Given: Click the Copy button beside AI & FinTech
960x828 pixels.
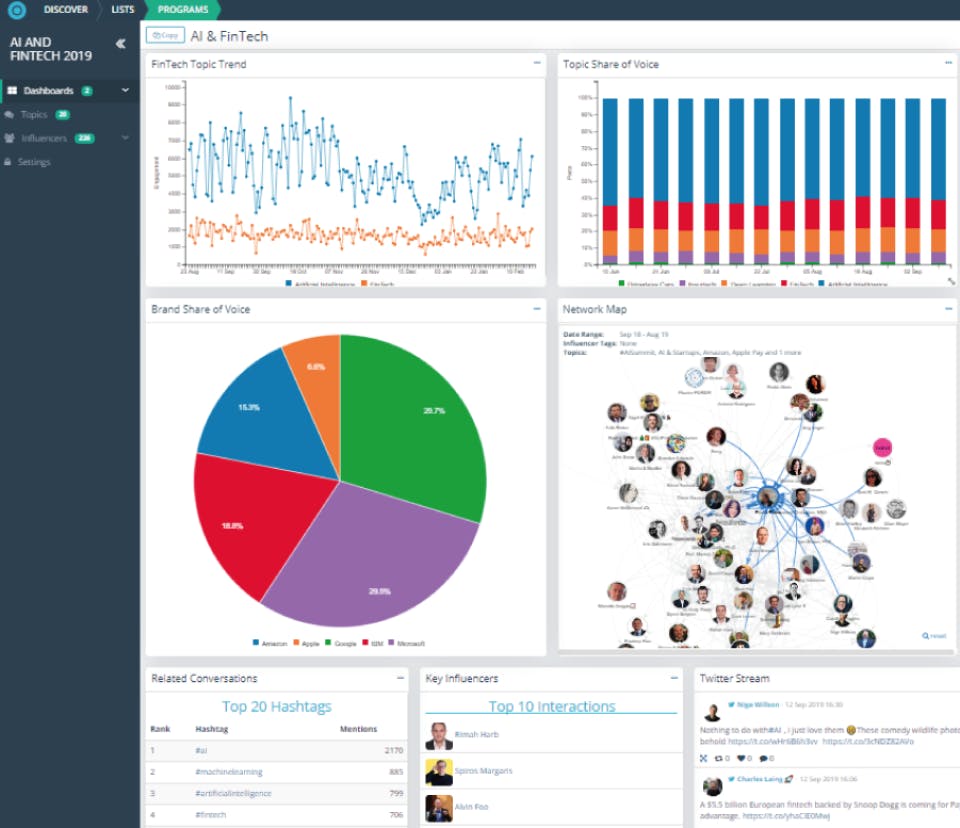Looking at the screenshot, I should pyautogui.click(x=165, y=36).
